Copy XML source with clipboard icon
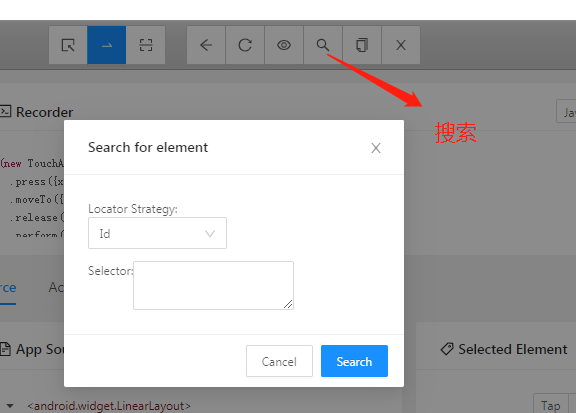The image size is (576, 413). (x=362, y=45)
